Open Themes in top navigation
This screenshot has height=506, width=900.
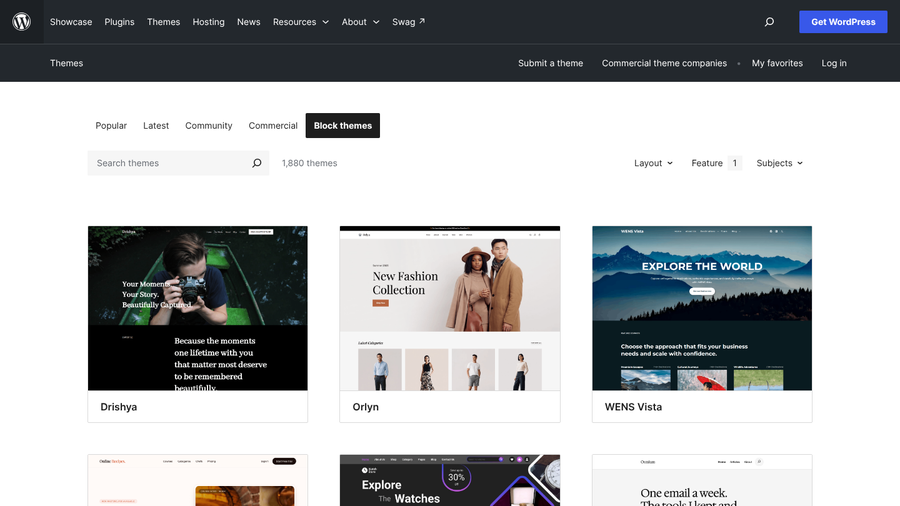click(164, 22)
